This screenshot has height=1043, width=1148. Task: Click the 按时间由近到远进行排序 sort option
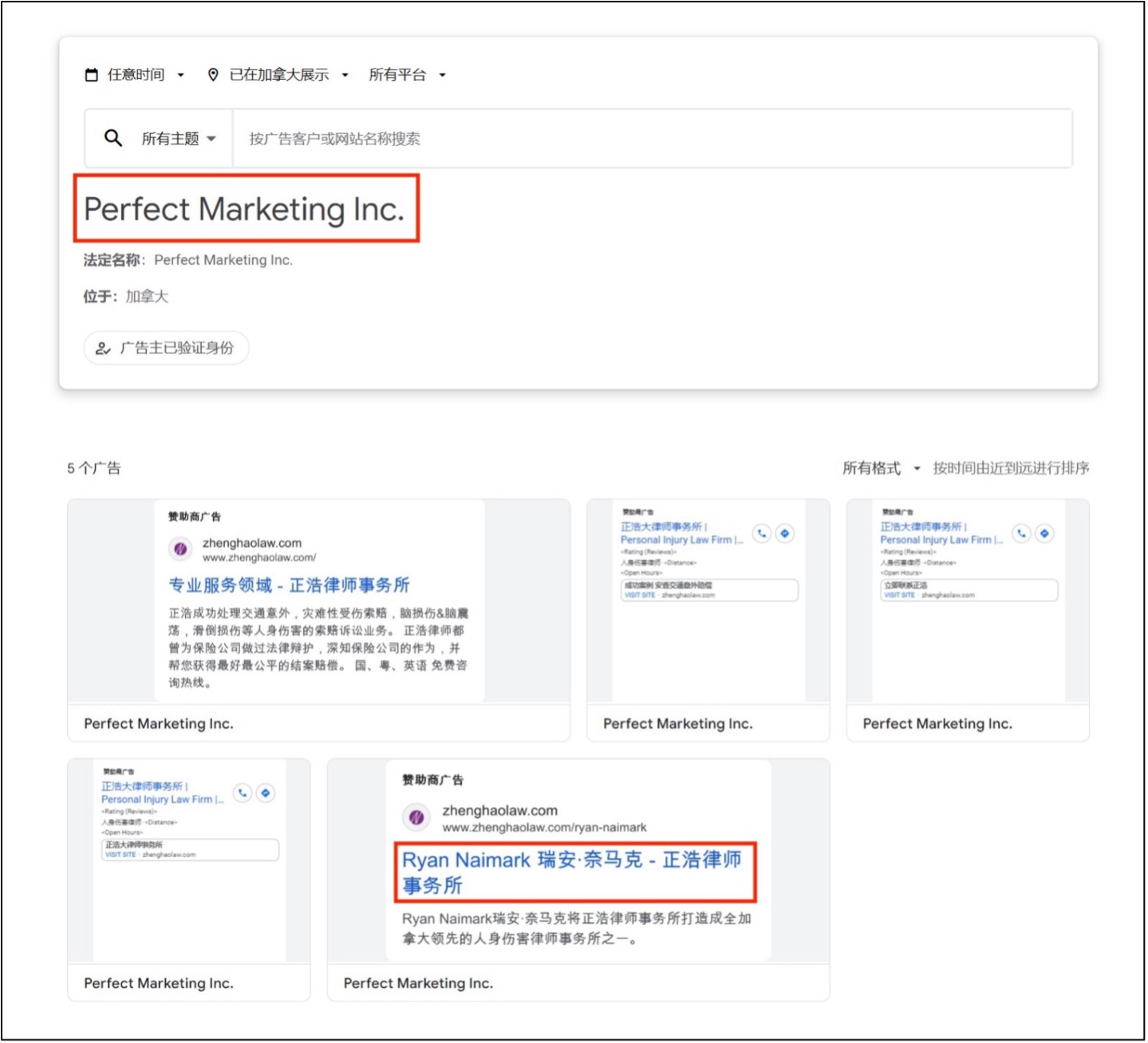tap(1011, 468)
